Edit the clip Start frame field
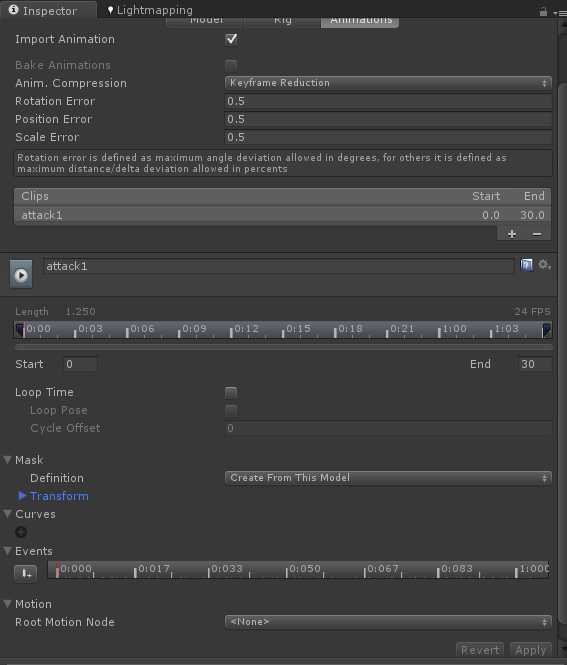567x665 pixels. [80, 364]
